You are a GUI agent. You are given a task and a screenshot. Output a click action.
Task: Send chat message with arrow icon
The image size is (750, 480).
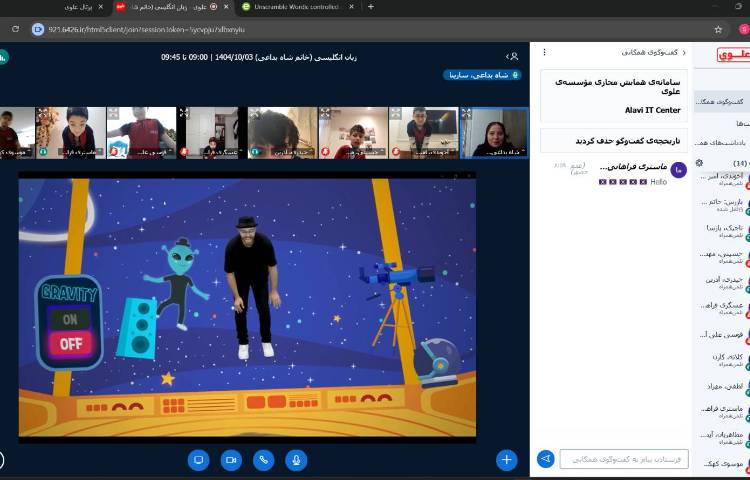545,459
